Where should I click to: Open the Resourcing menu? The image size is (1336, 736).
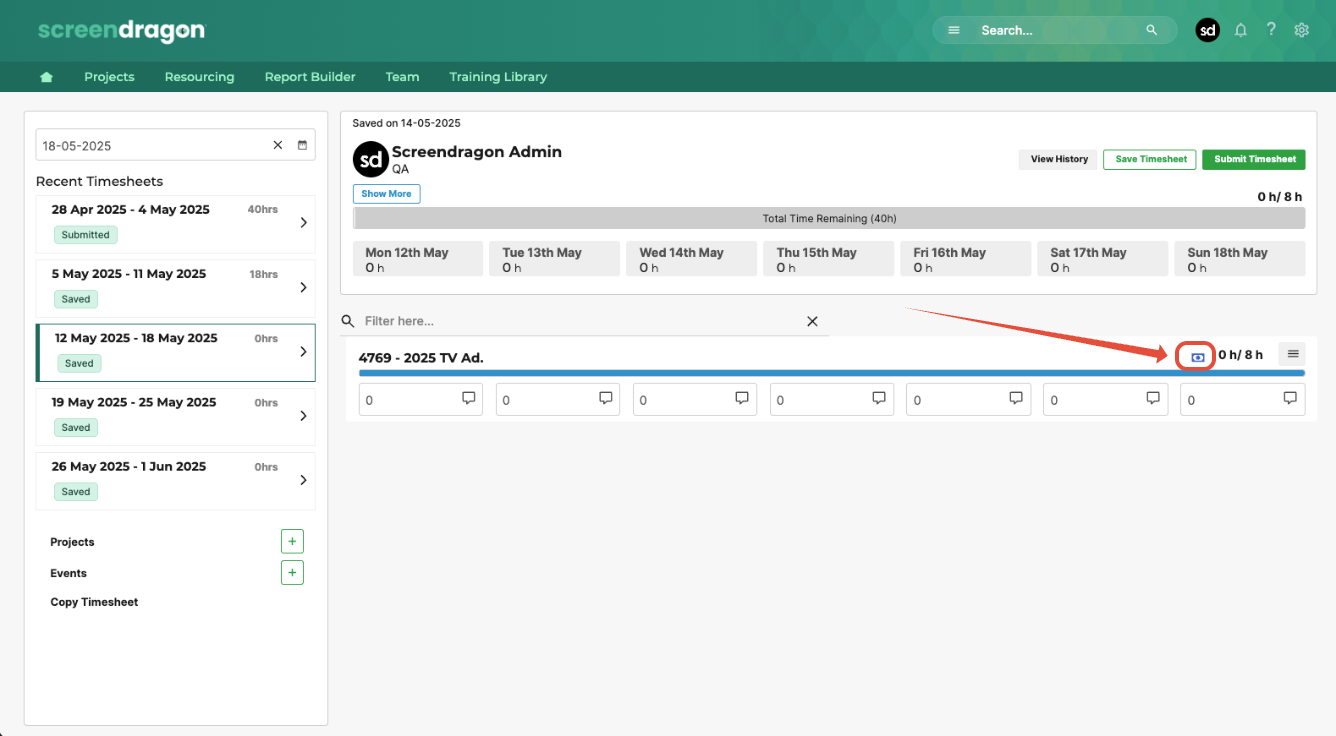pyautogui.click(x=199, y=77)
